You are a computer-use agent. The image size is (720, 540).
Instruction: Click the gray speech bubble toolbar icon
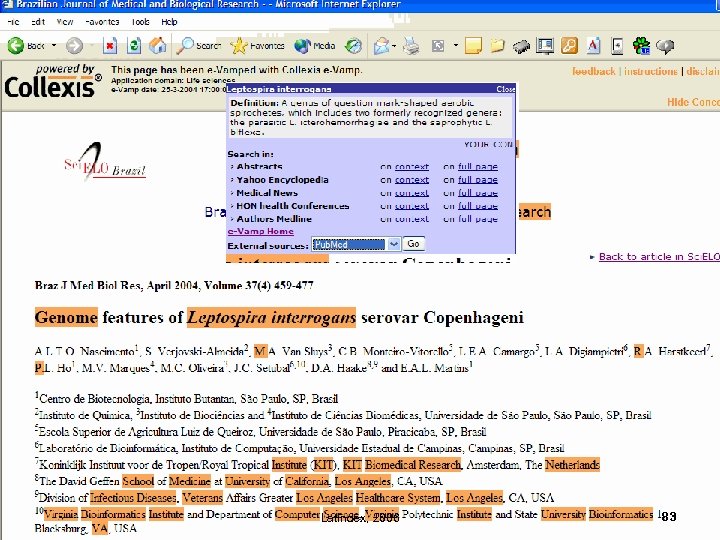665,46
